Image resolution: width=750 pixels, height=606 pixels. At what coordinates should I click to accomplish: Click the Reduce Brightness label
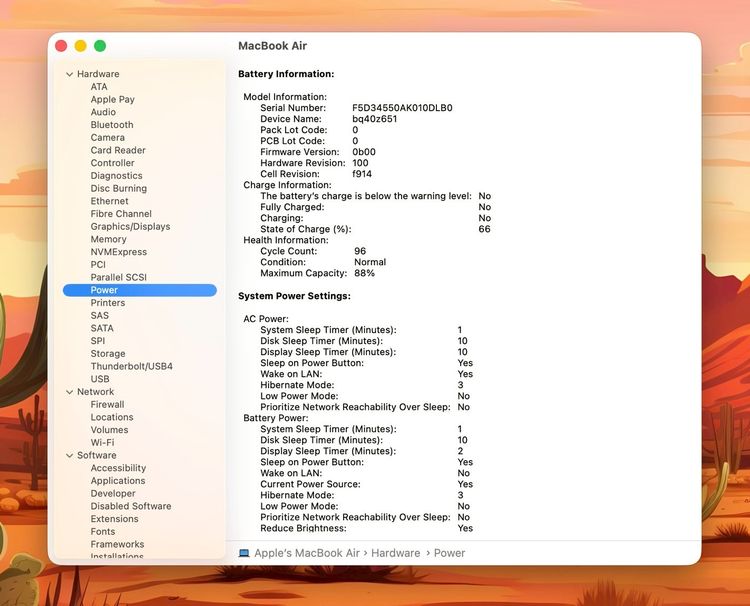303,528
